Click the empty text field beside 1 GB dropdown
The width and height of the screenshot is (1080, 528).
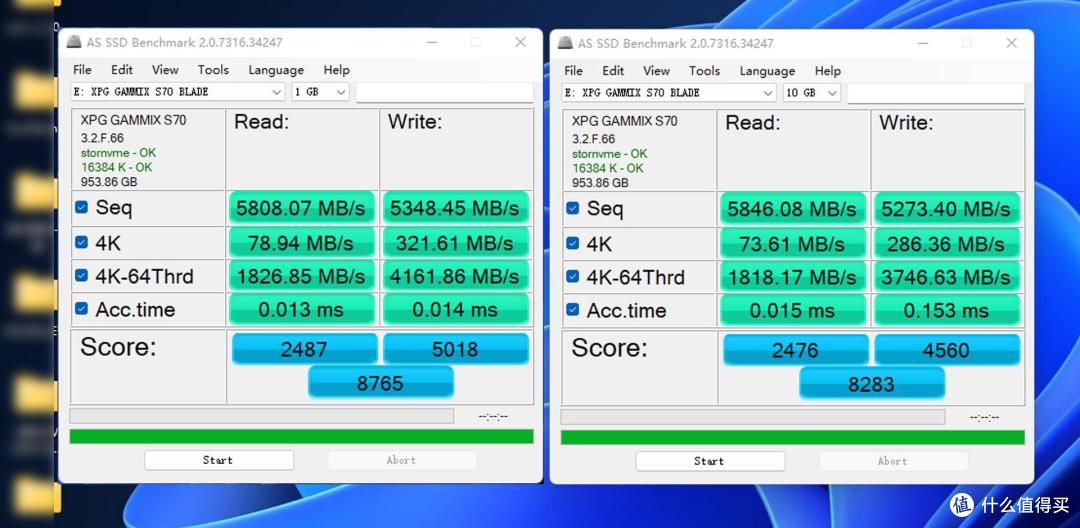tap(444, 92)
